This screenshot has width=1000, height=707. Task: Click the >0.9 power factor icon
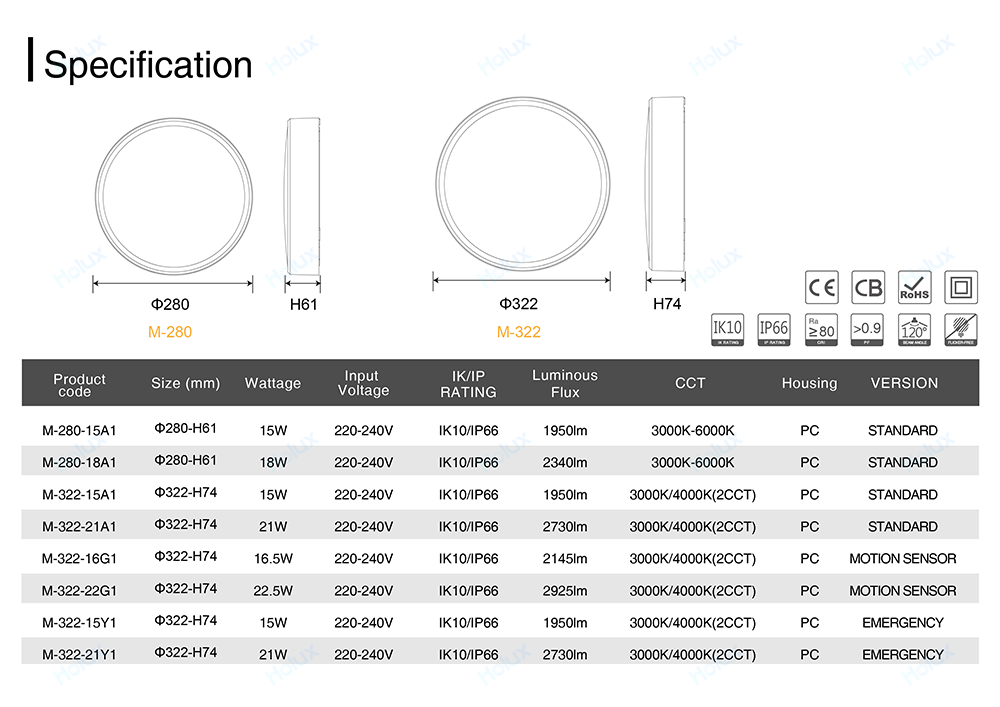coord(867,330)
